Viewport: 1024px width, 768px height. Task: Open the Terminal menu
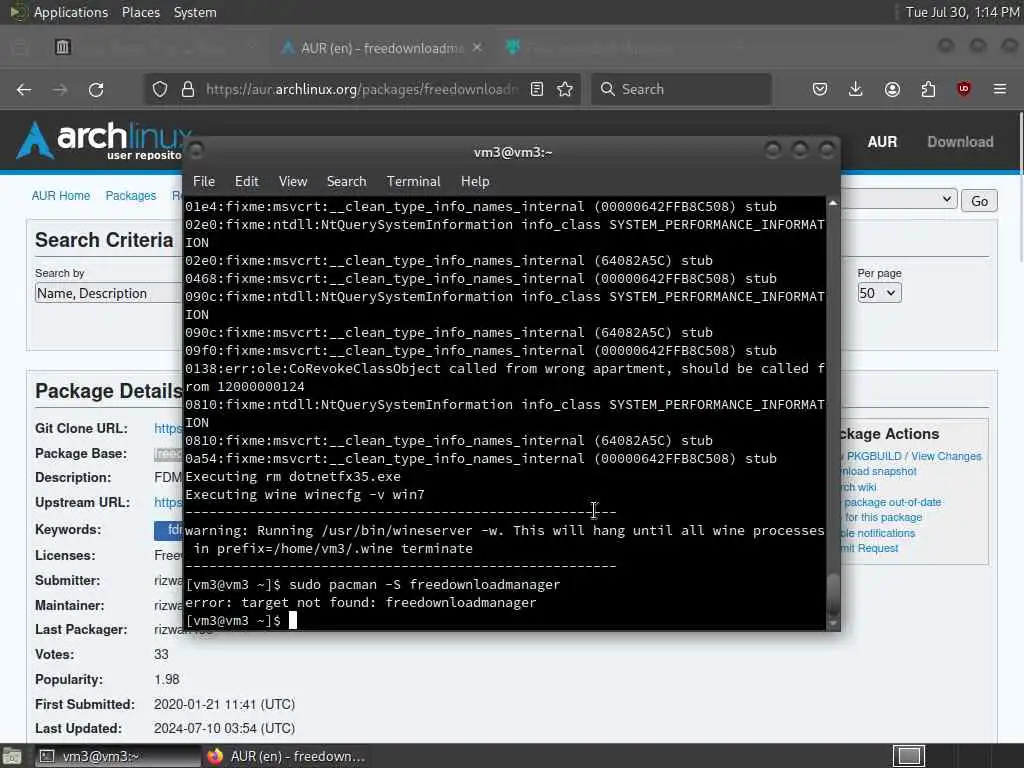click(x=413, y=182)
